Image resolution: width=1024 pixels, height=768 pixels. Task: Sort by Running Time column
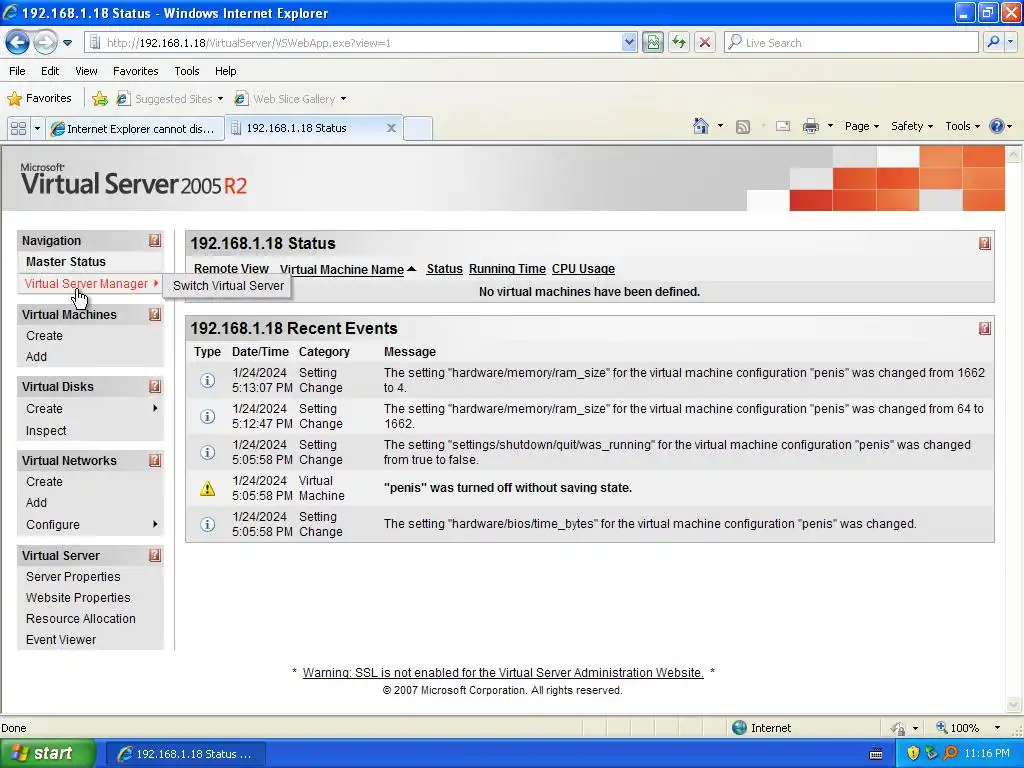coord(507,268)
